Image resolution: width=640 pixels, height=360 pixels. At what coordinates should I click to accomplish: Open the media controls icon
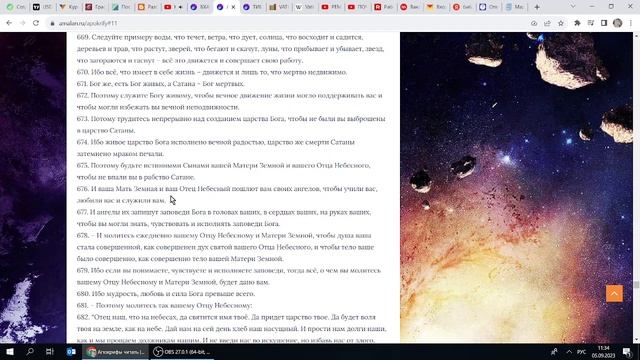[x=591, y=23]
